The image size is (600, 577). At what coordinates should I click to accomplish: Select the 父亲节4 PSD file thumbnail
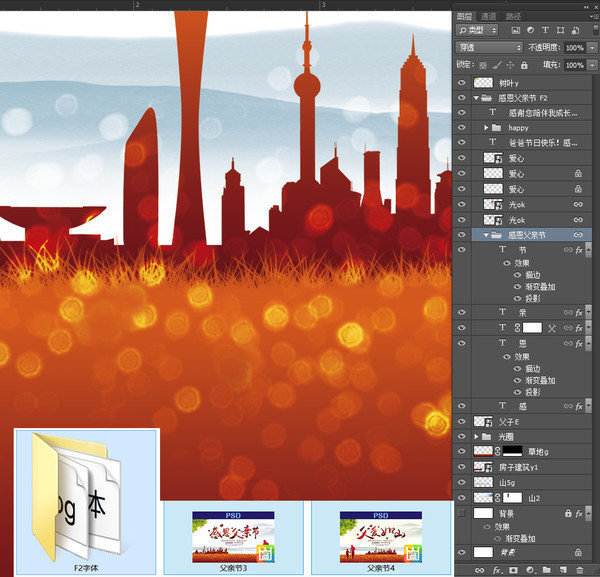click(x=381, y=538)
